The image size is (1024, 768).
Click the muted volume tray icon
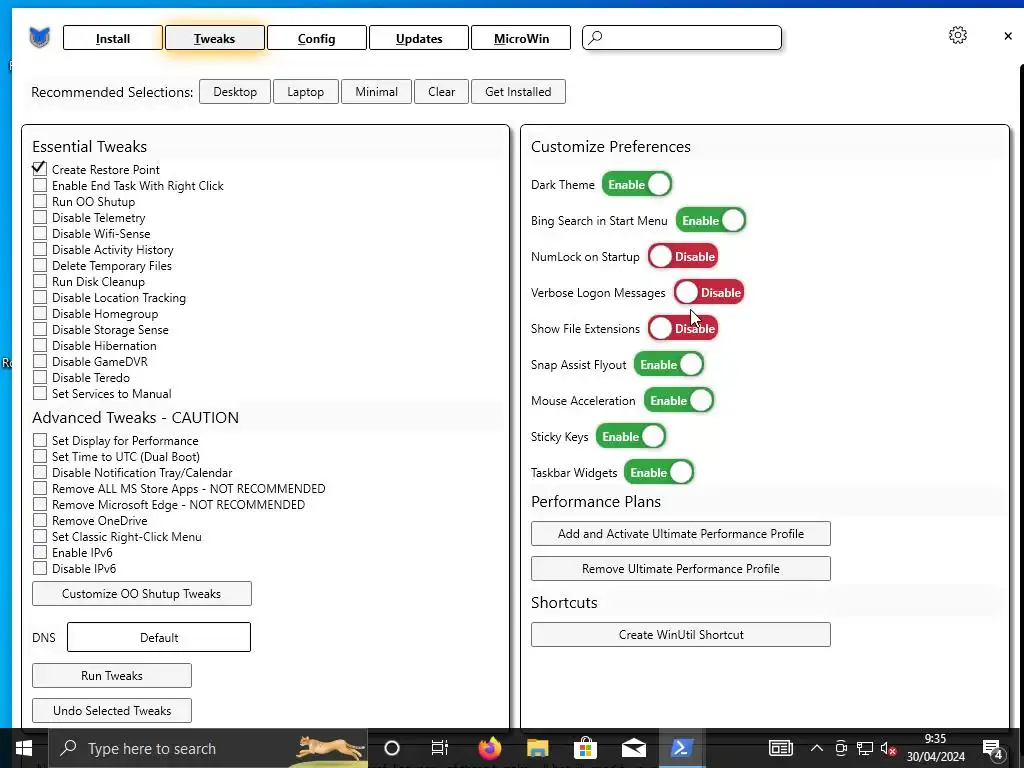[888, 748]
